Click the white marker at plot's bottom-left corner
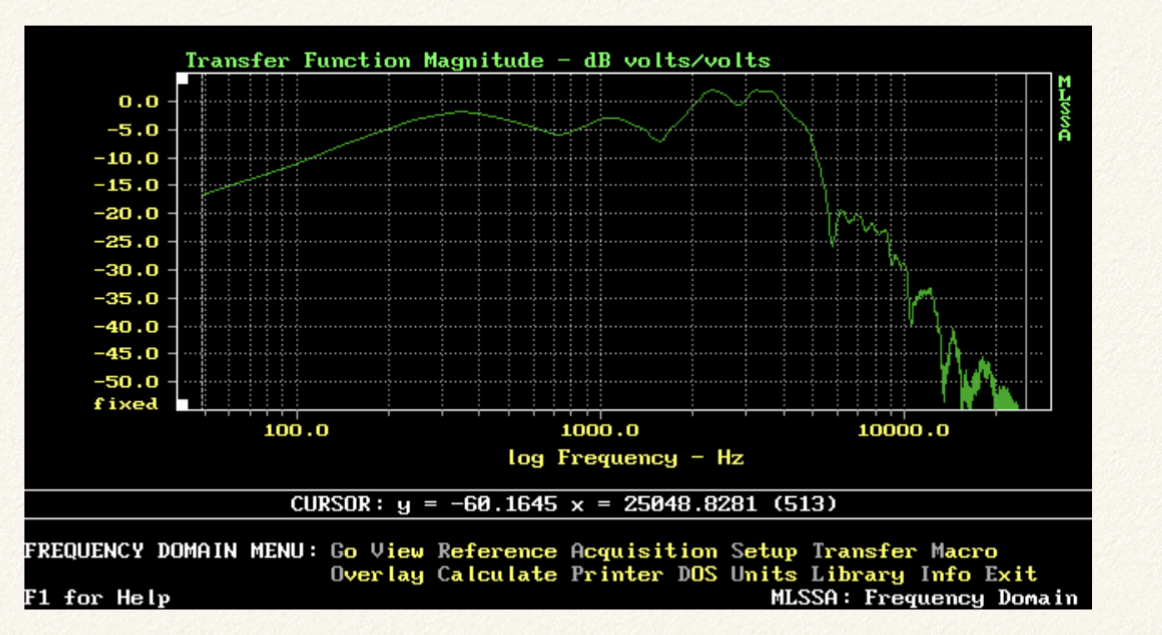Viewport: 1162px width, 635px height. pyautogui.click(x=182, y=404)
